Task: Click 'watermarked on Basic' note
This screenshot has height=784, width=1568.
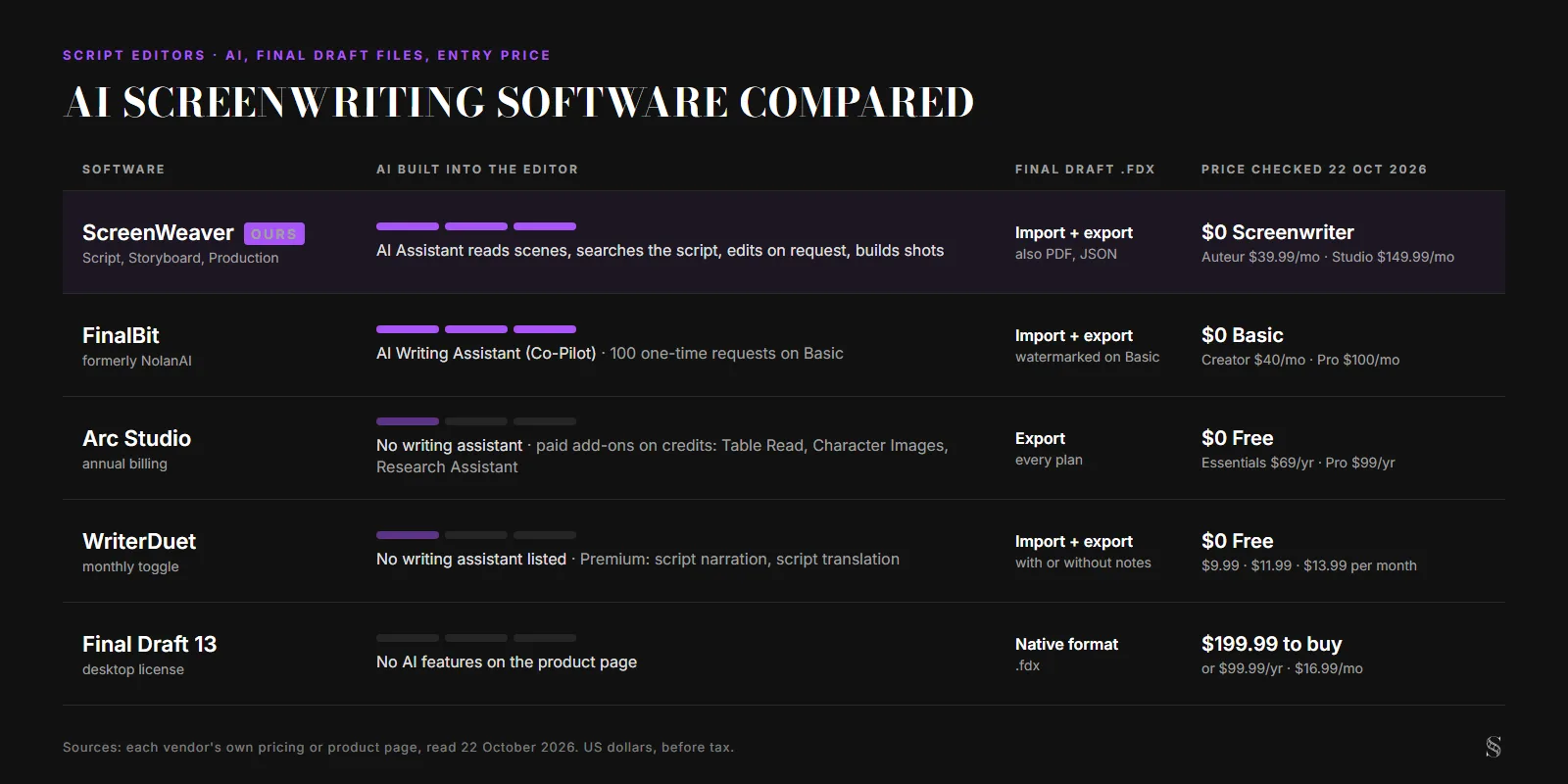Action: (1087, 357)
